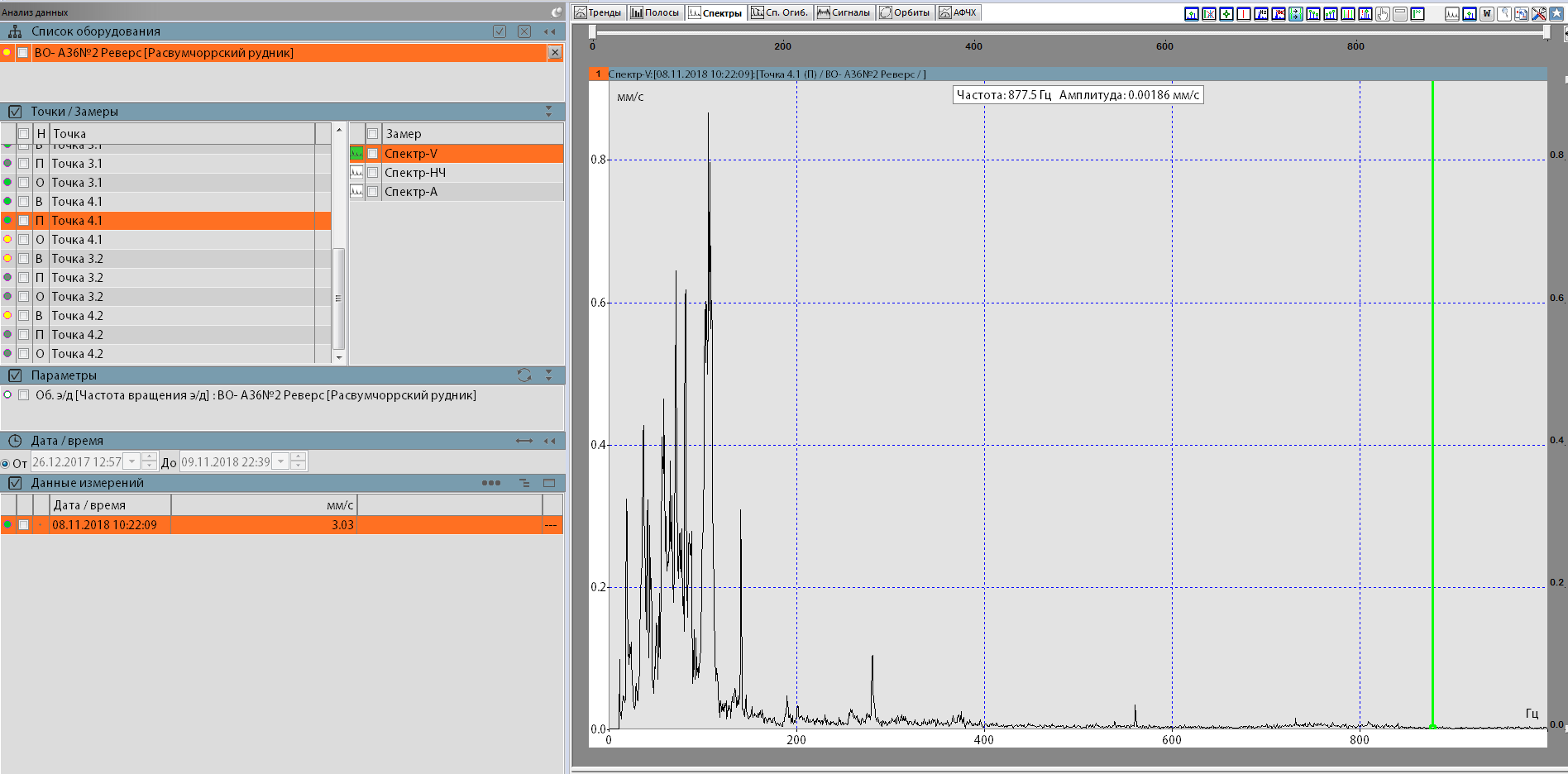This screenshot has width=1568, height=774.
Task: Collapse the Список оборудования panel with double arrows
Action: coord(549,31)
